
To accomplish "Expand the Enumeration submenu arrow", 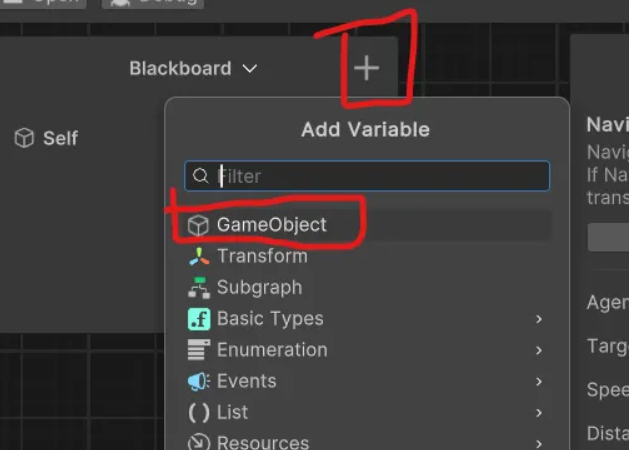I will click(539, 350).
